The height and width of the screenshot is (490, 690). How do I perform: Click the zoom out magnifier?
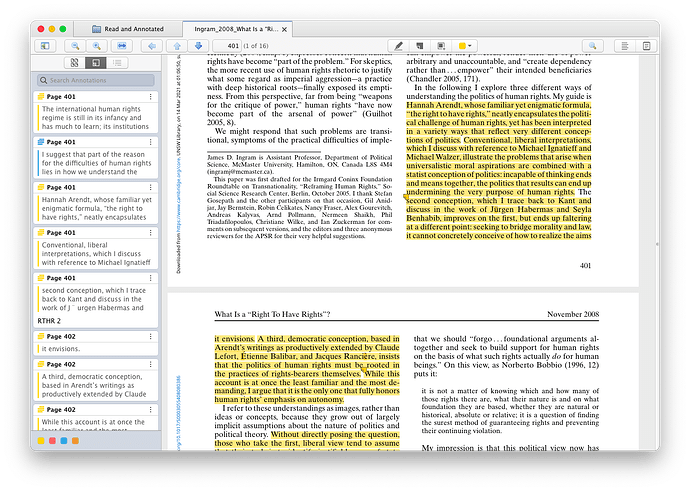[x=75, y=46]
